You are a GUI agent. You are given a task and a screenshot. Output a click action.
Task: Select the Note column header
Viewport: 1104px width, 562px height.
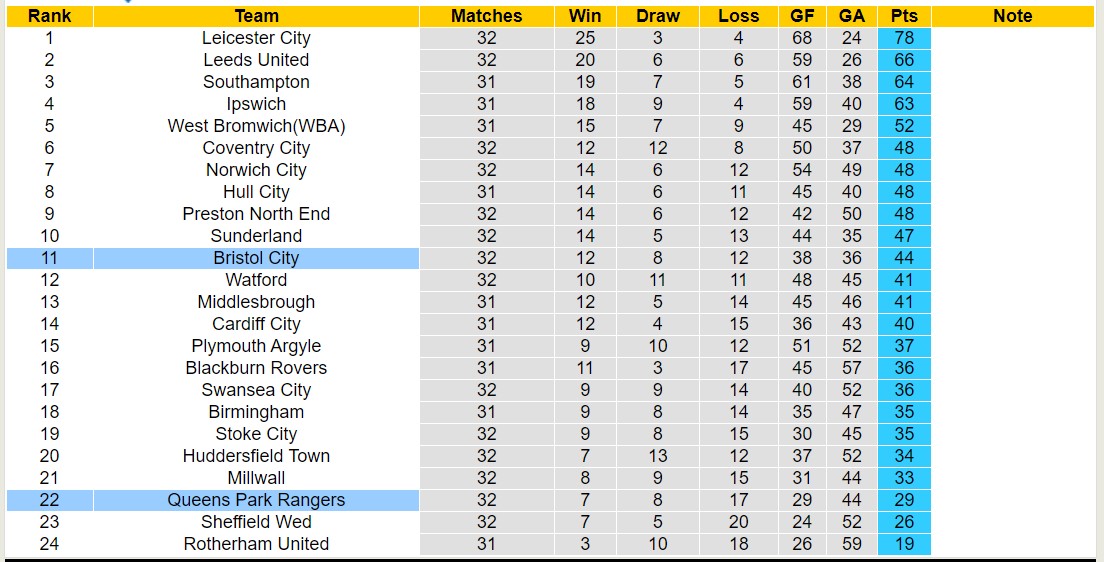(x=1012, y=16)
